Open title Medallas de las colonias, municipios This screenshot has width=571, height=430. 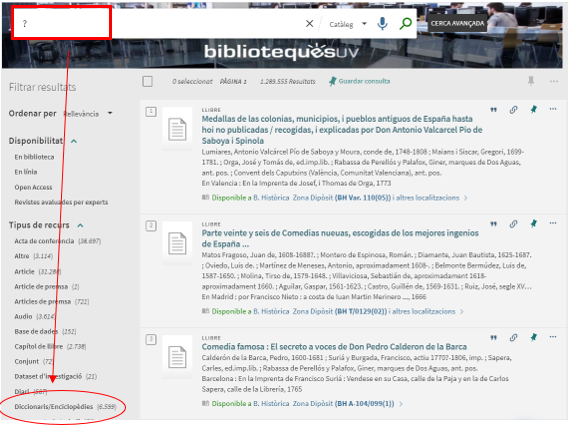(342, 130)
